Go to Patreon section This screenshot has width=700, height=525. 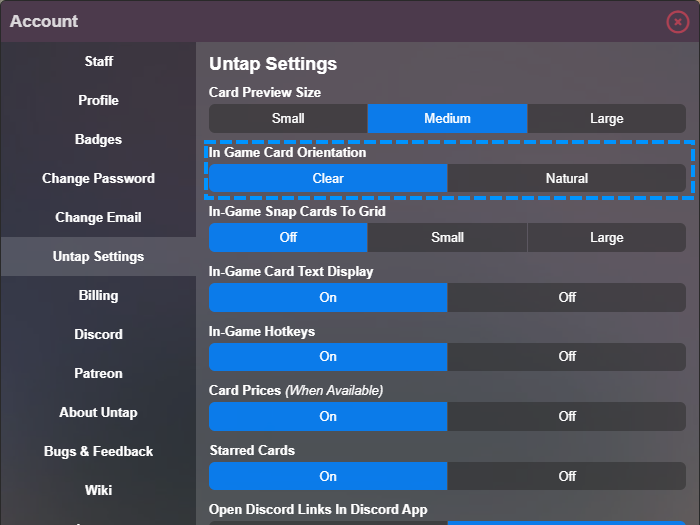98,373
